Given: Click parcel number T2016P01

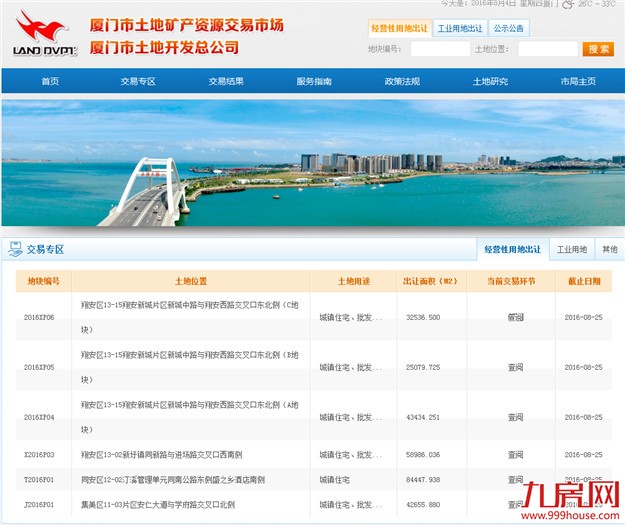Looking at the screenshot, I should tap(39, 480).
